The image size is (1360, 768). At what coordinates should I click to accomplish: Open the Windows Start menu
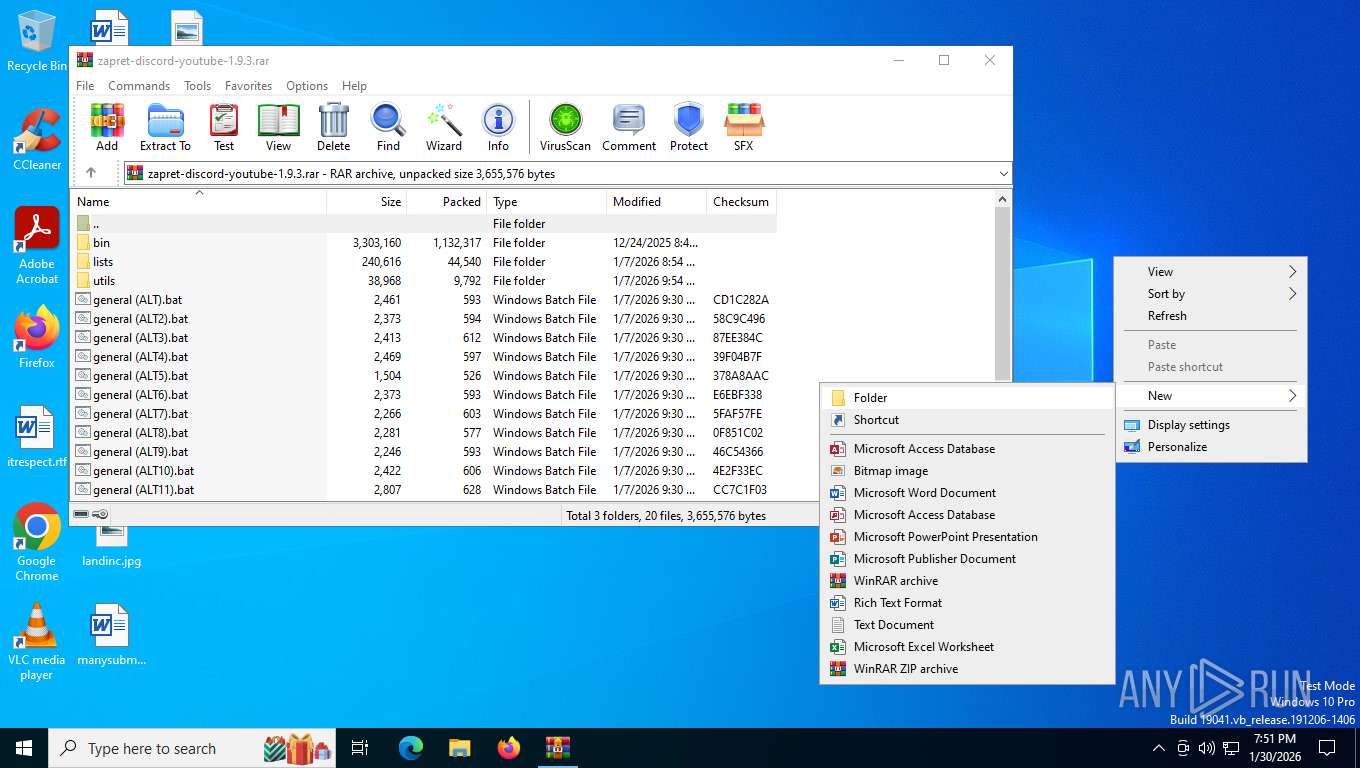pos(24,748)
